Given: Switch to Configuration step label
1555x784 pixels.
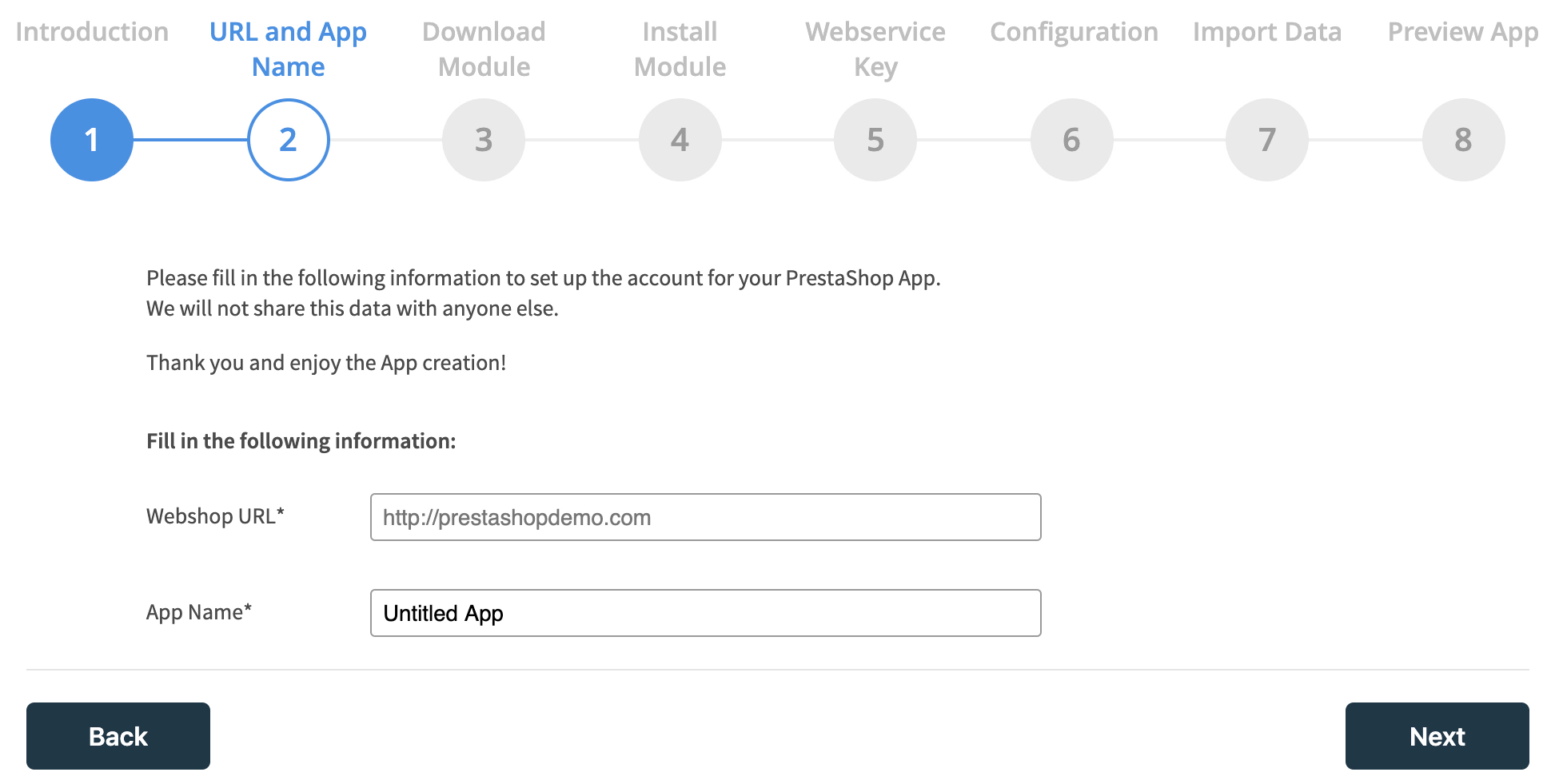Looking at the screenshot, I should tap(1074, 32).
